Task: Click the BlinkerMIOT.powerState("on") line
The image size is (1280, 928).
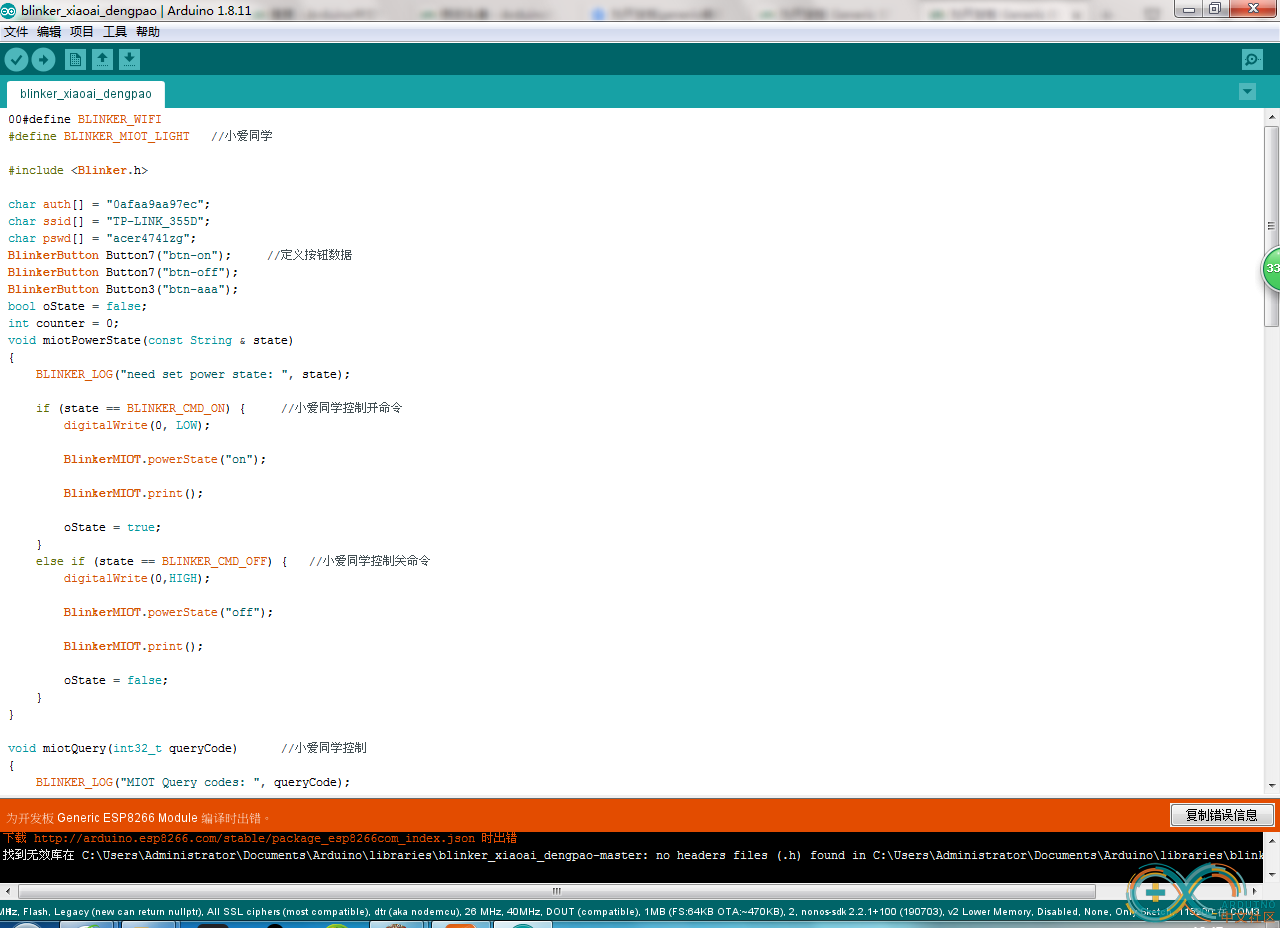Action: pos(165,459)
